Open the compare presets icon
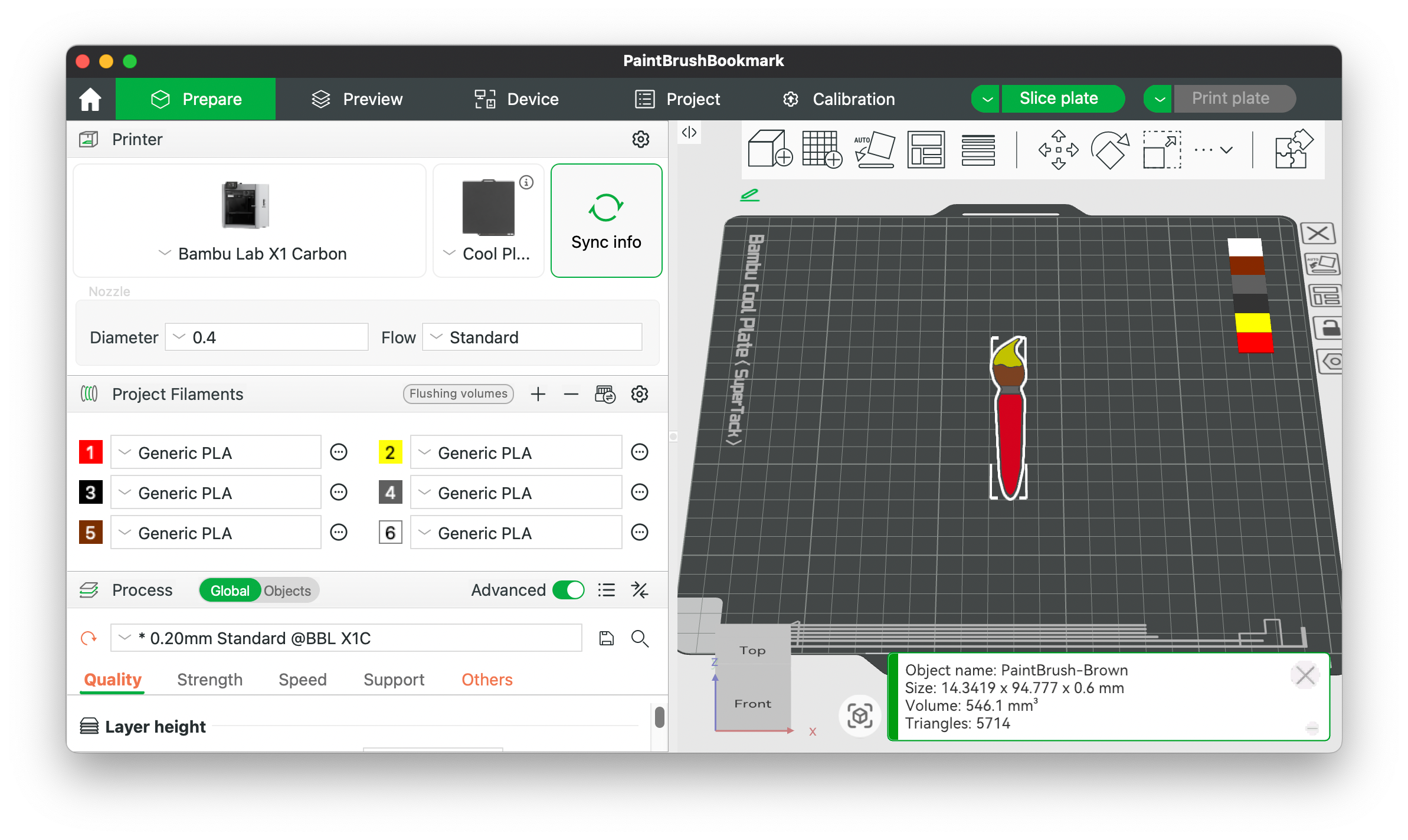The width and height of the screenshot is (1408, 840). coord(640,590)
